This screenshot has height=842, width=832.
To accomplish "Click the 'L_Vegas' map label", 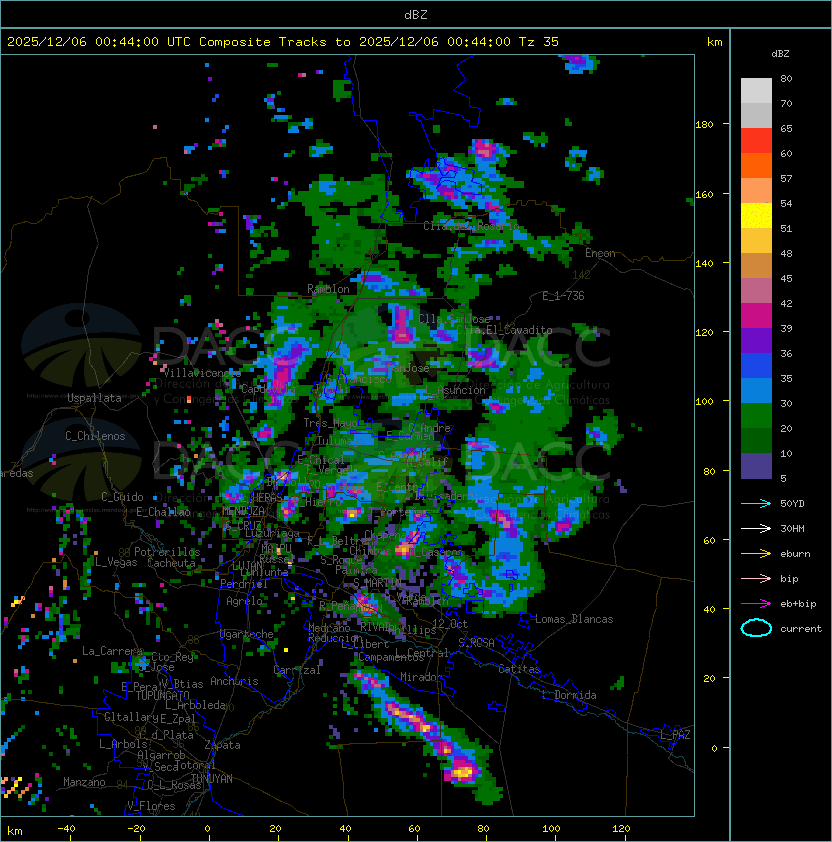I will point(116,562).
